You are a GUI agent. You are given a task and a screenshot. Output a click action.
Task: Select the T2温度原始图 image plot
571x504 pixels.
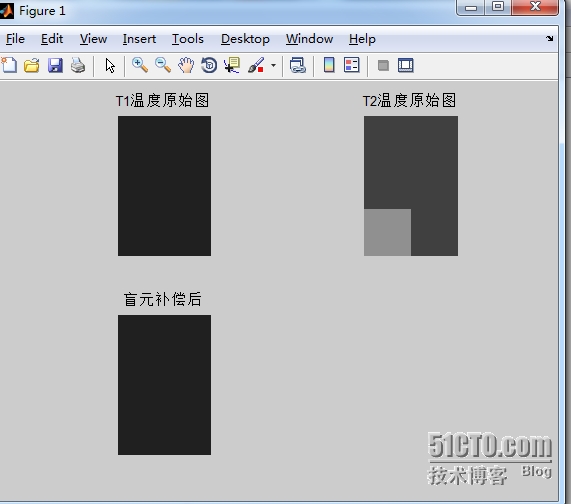click(x=411, y=186)
